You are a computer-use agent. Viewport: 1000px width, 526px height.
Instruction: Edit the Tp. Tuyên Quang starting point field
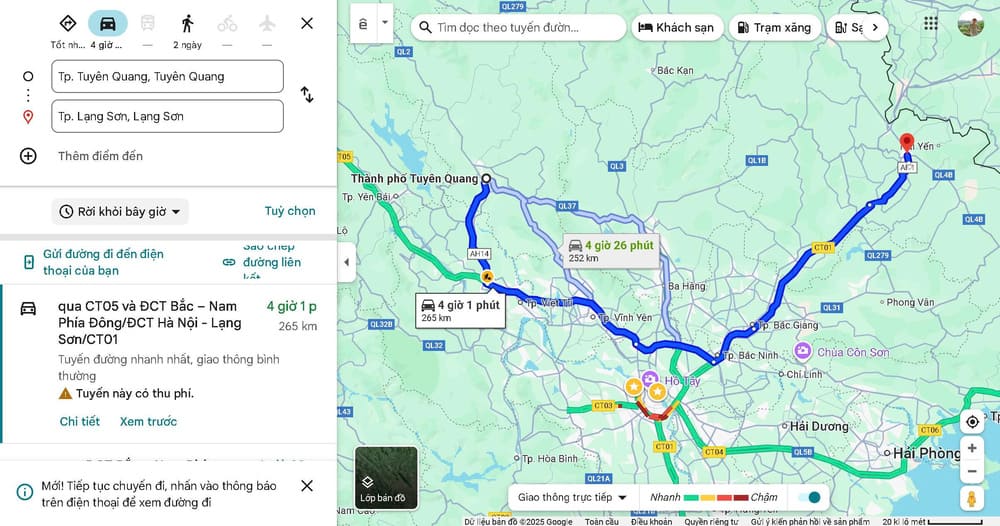pos(168,77)
